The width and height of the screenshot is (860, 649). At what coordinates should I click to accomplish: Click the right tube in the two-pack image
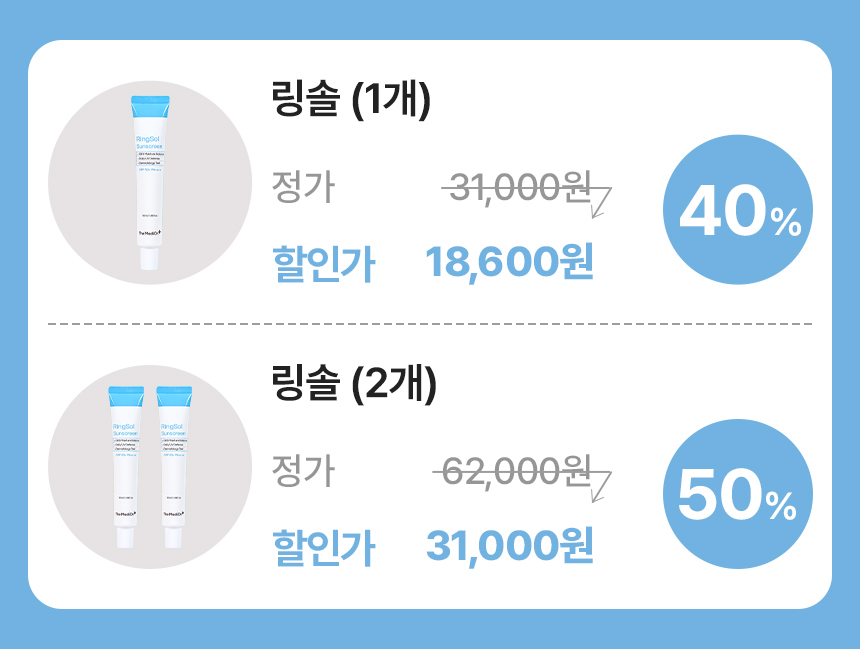[174, 465]
